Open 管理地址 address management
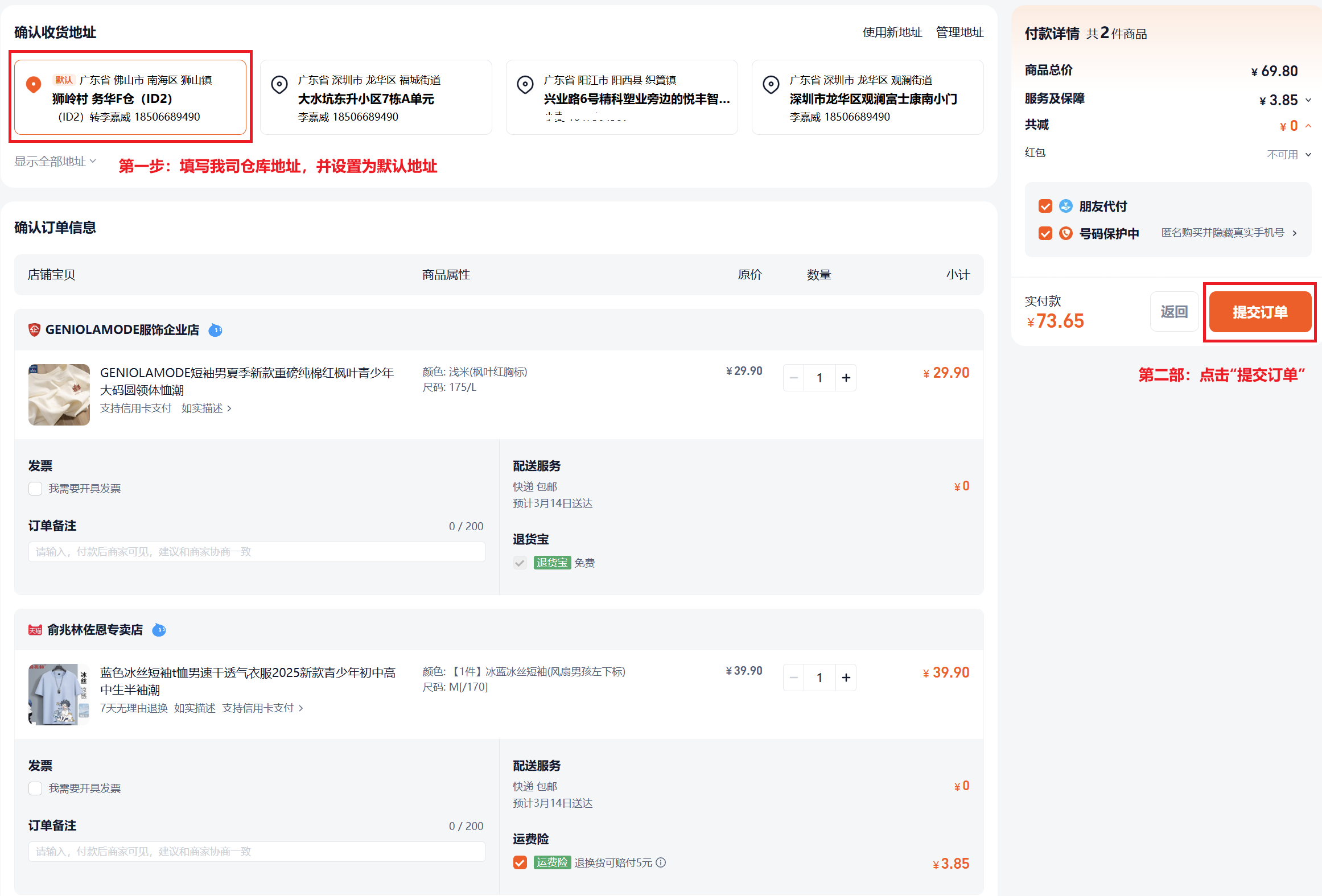 [959, 32]
